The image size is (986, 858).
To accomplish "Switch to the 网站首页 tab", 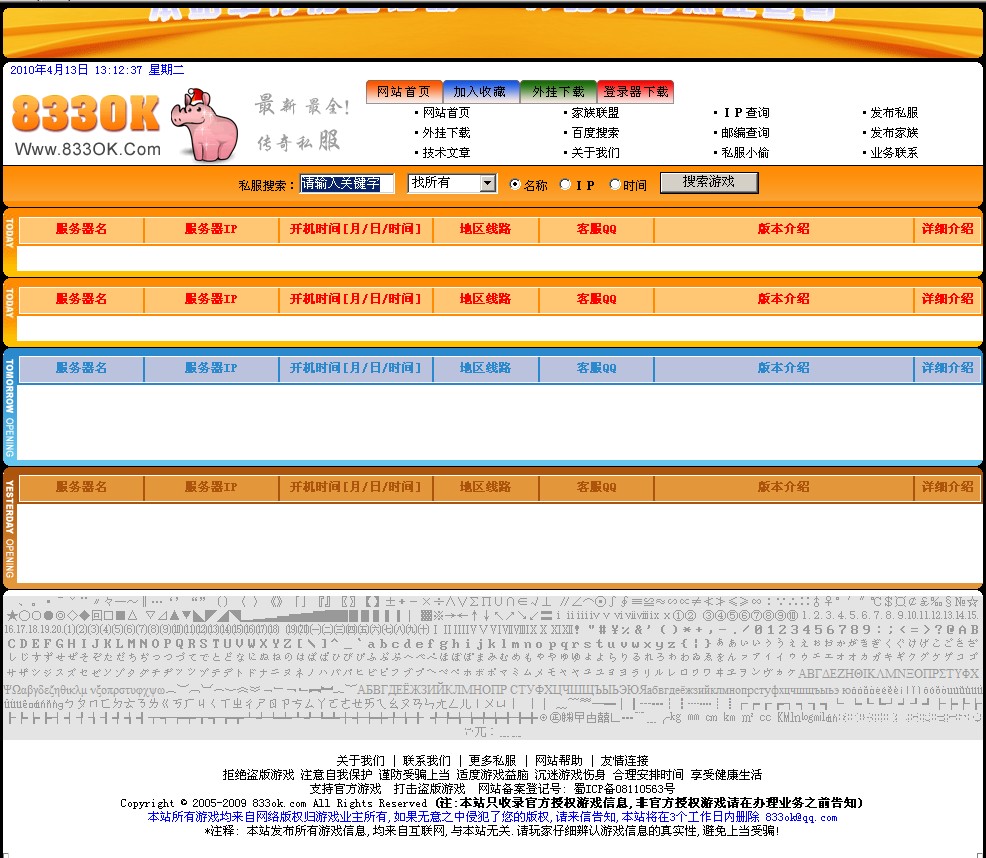I will coord(403,90).
